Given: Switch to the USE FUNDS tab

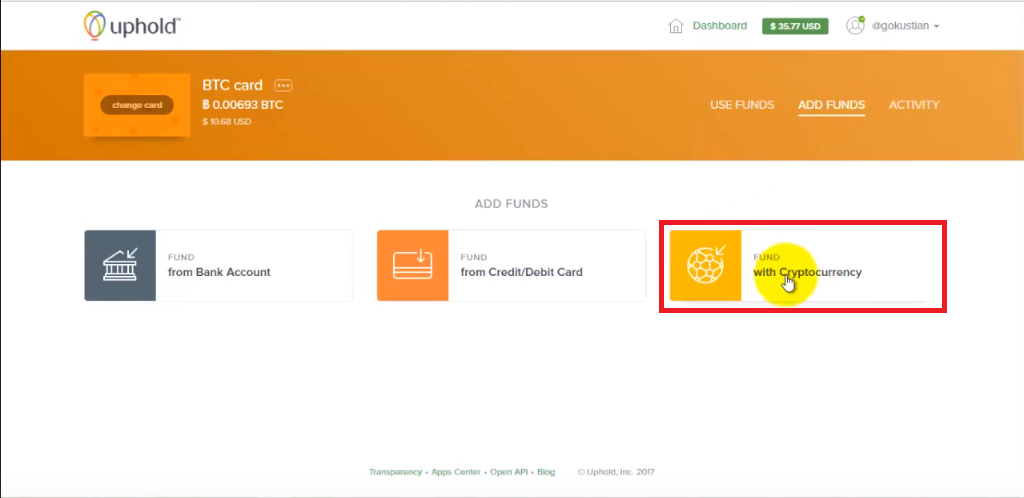Looking at the screenshot, I should point(742,105).
